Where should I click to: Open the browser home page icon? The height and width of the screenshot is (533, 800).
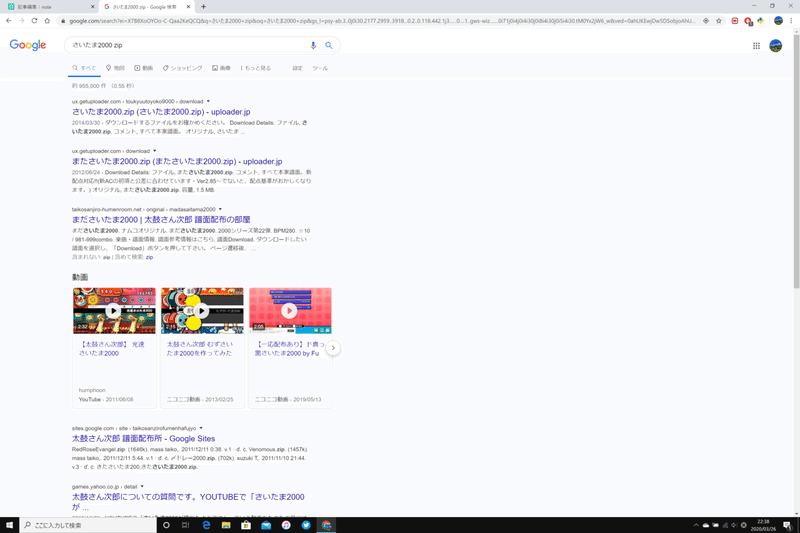(x=47, y=21)
